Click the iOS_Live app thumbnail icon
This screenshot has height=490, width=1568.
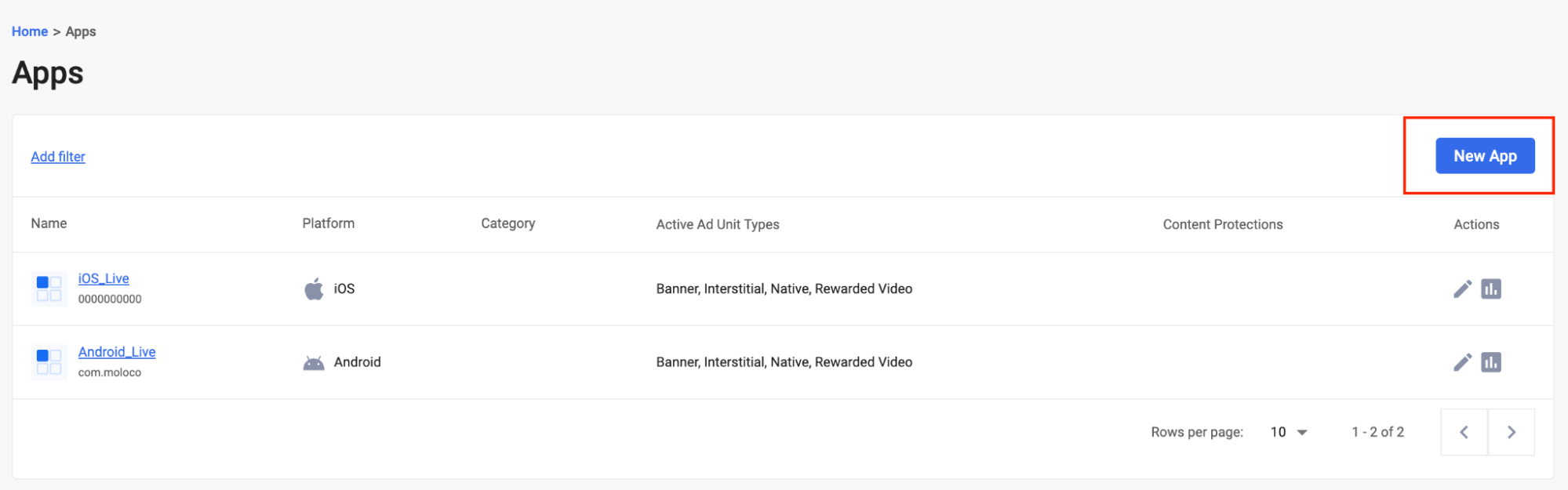[x=49, y=289]
